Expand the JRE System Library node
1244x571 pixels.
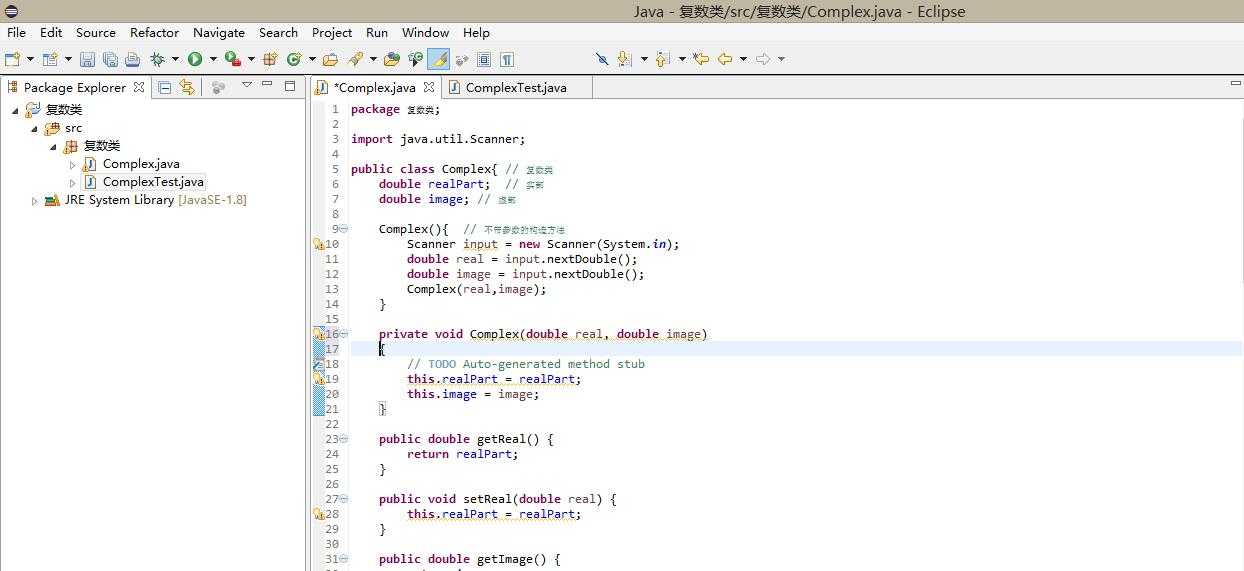pyautogui.click(x=34, y=200)
